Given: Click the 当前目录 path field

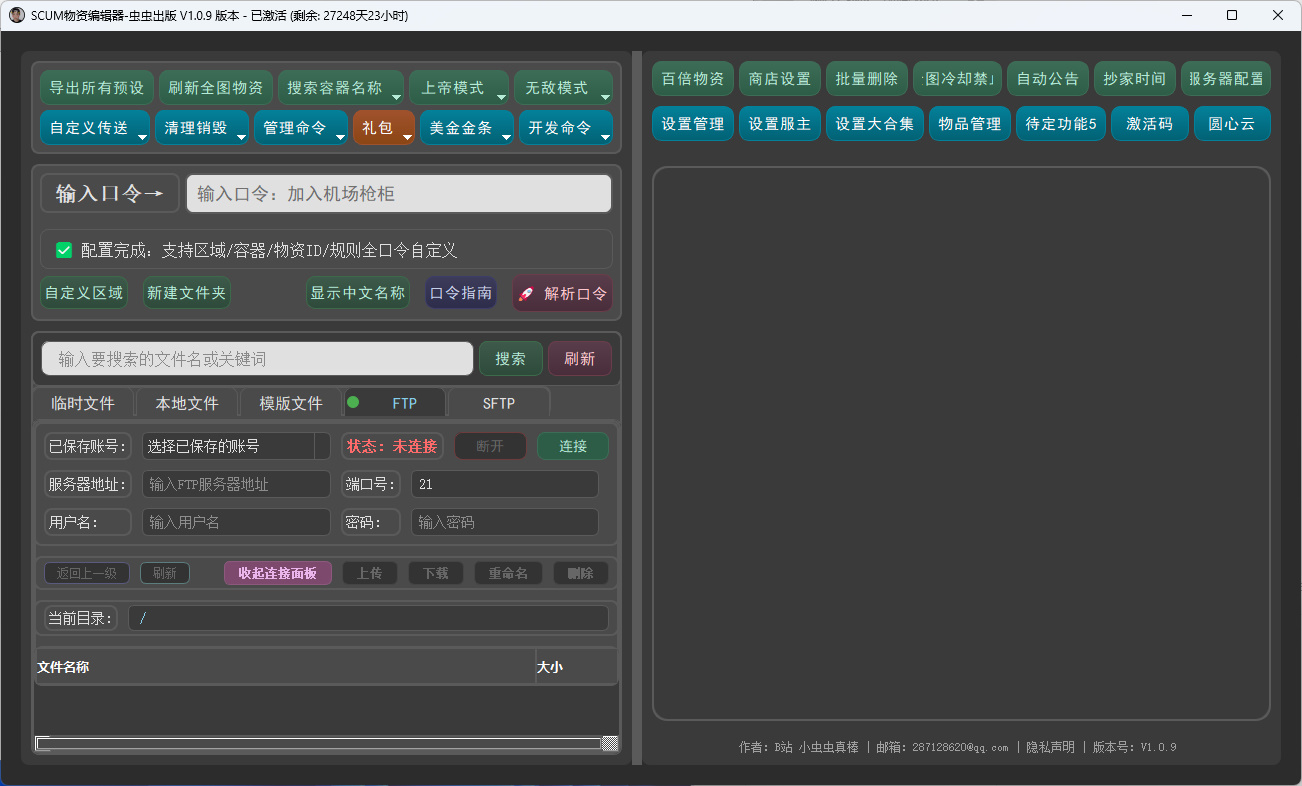Looking at the screenshot, I should point(368,618).
